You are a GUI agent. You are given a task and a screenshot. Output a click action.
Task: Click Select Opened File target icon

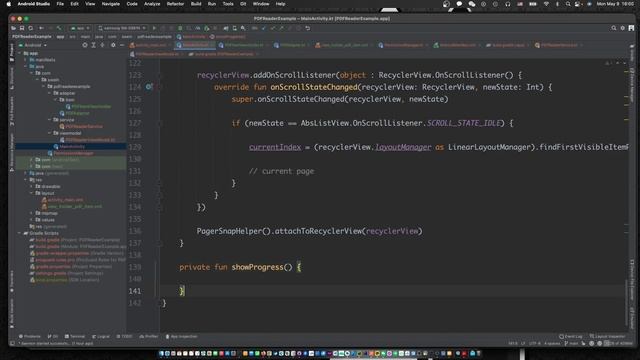85,45
